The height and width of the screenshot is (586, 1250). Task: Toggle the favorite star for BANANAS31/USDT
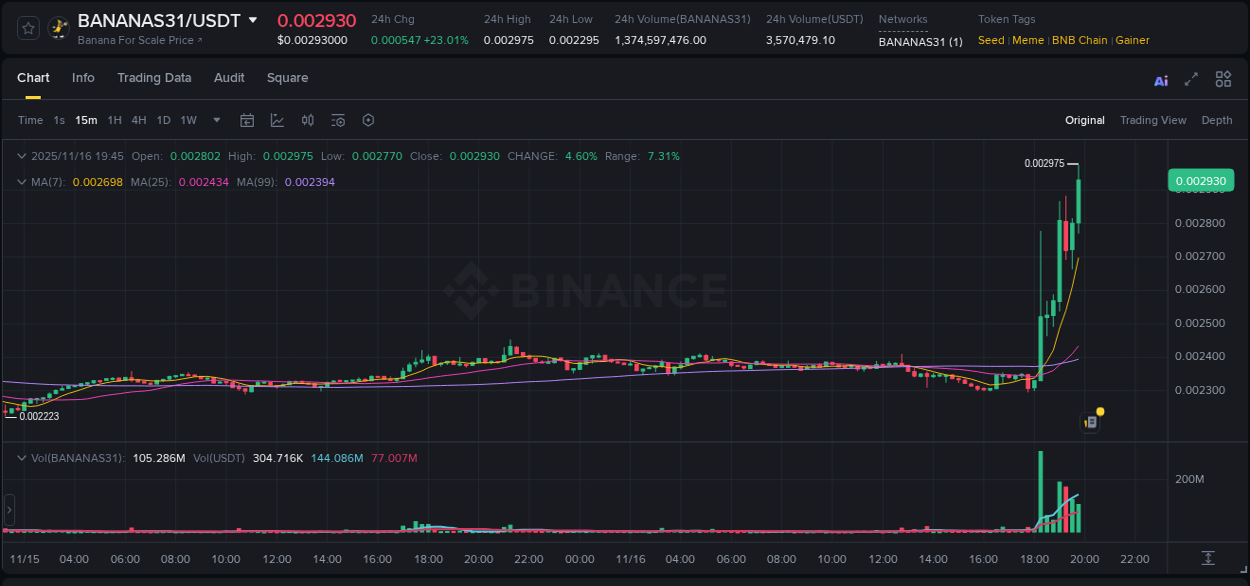click(27, 27)
